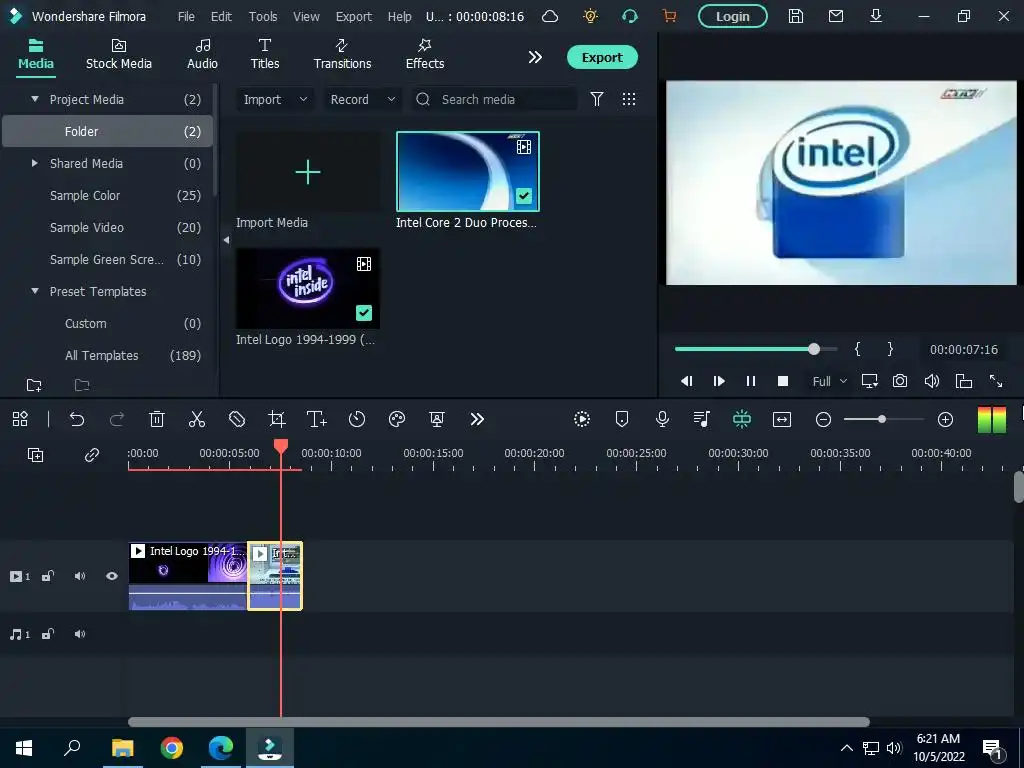Open the cloud storage icon
This screenshot has height=768, width=1024.
coord(550,16)
